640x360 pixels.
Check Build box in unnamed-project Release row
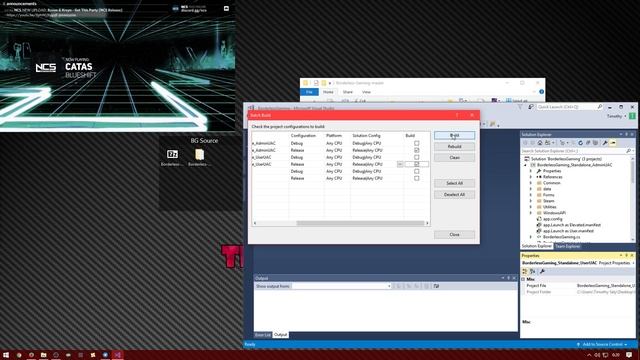(x=416, y=178)
